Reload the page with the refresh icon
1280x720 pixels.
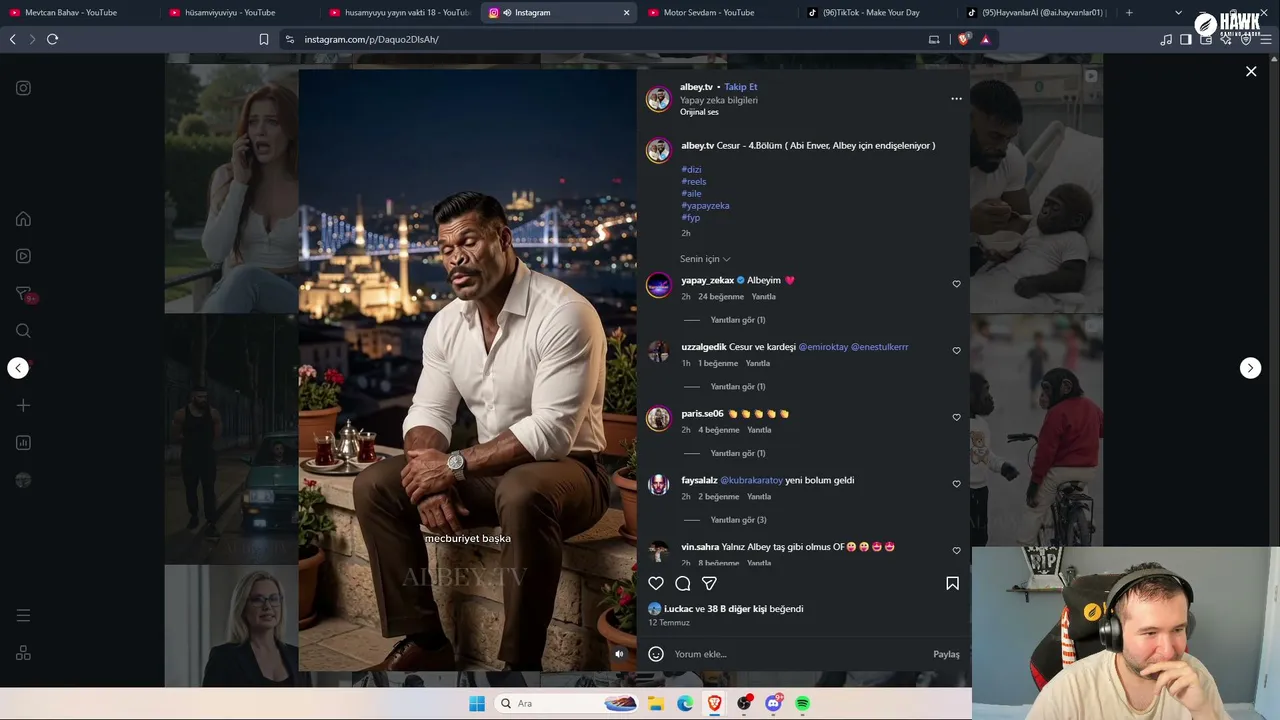point(52,39)
